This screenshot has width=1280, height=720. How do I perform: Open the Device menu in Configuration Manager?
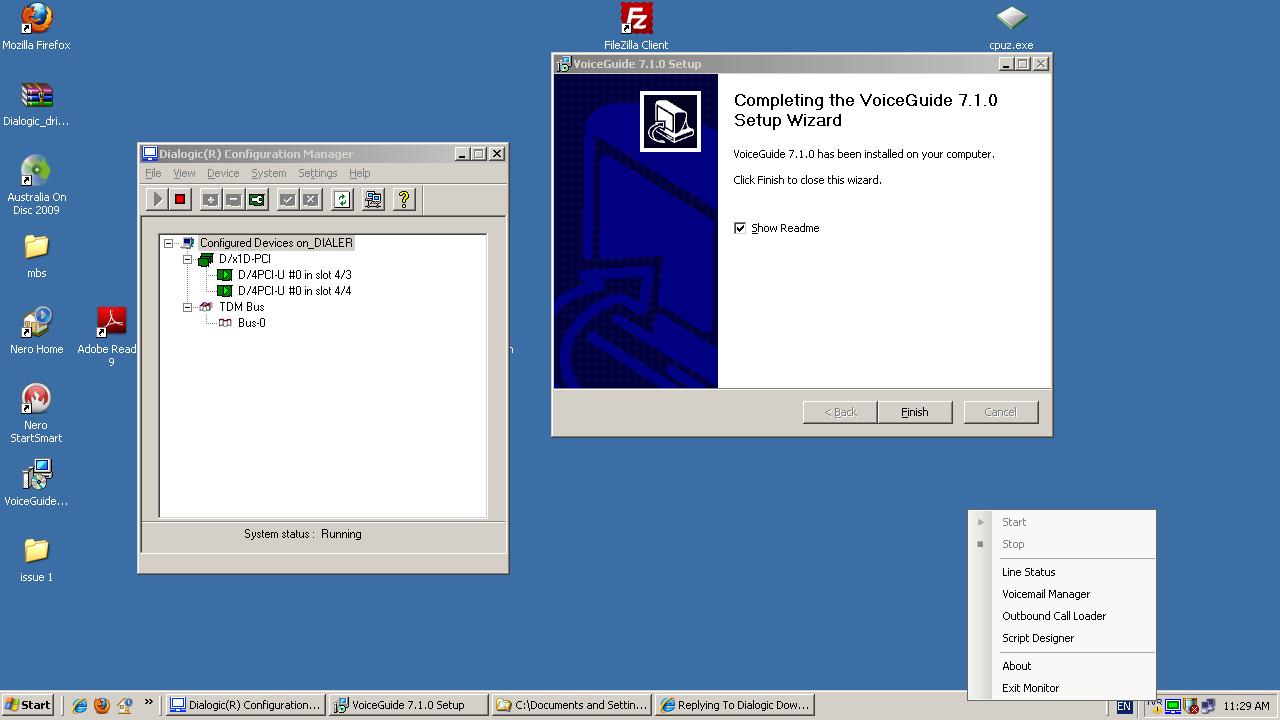pyautogui.click(x=223, y=173)
